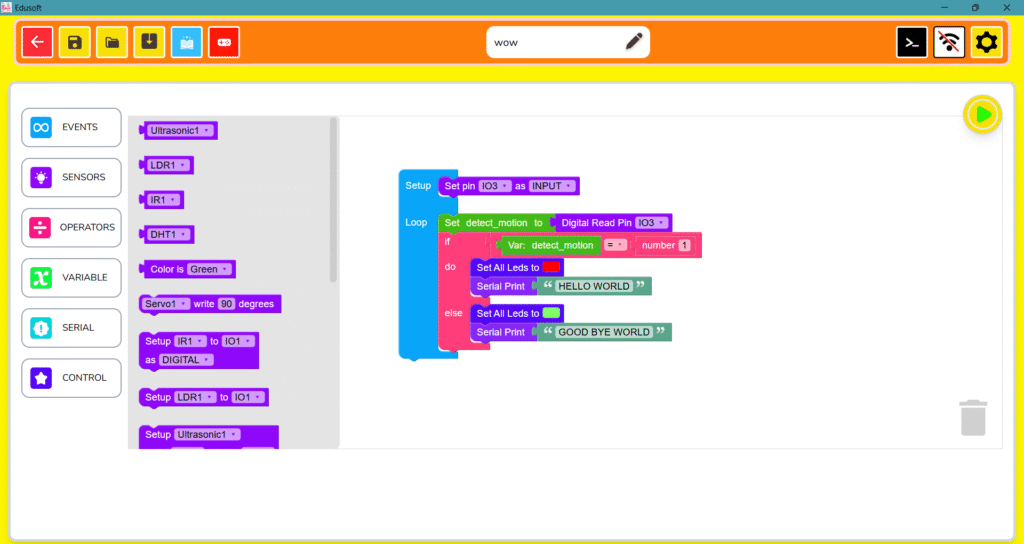Open the OPERATORS block category

71,228
